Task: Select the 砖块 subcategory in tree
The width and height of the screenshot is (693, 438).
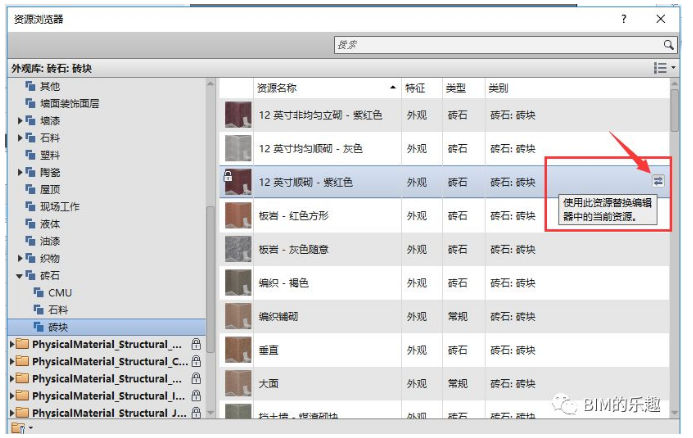Action: tap(60, 326)
